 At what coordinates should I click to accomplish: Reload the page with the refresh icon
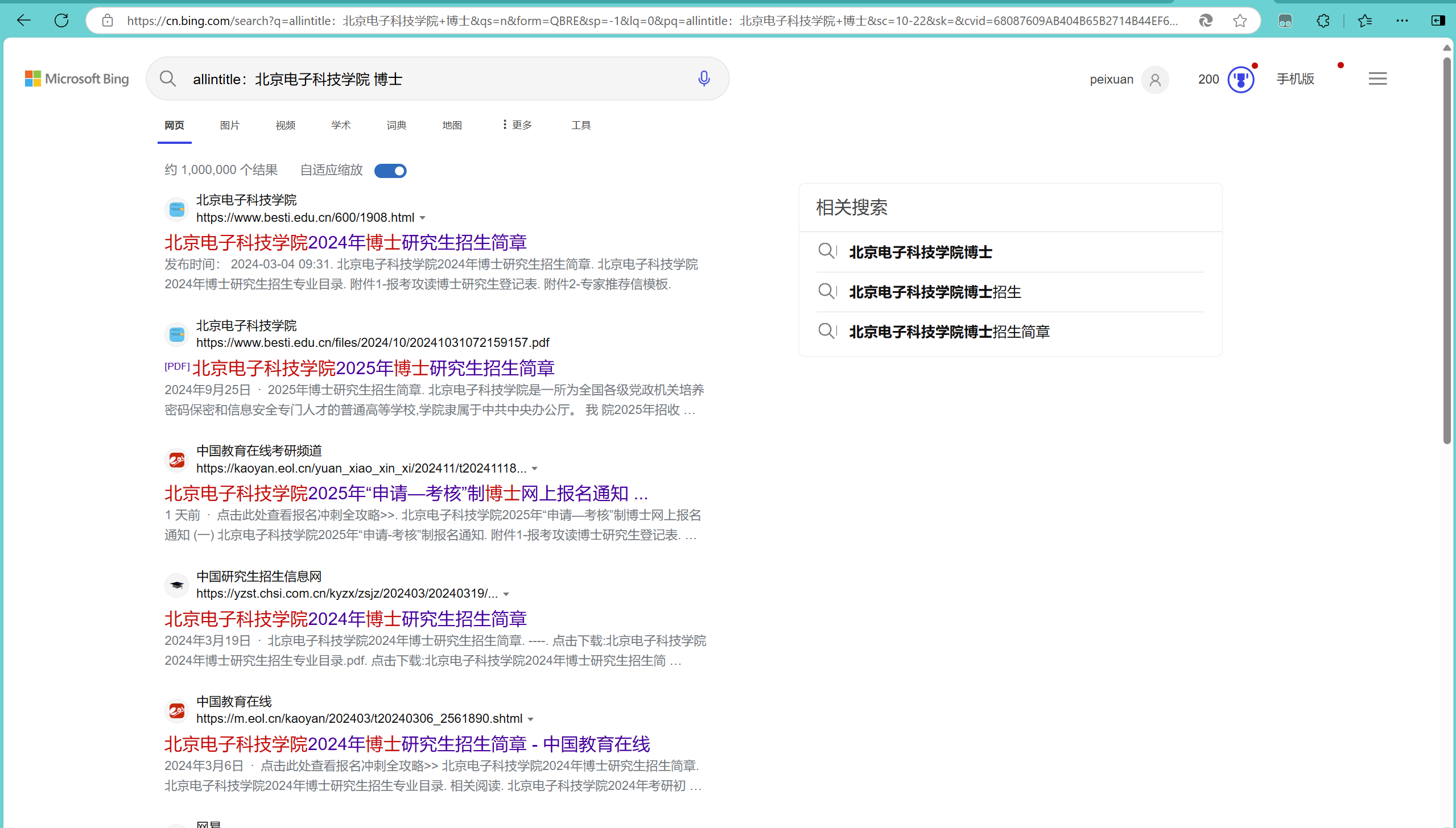coord(61,20)
